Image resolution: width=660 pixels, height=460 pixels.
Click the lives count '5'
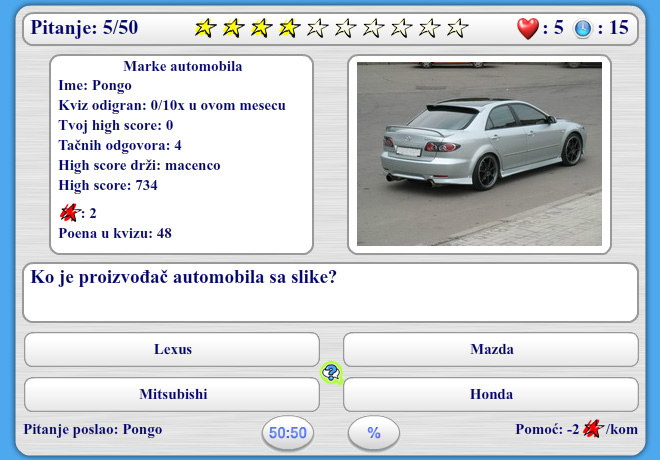pos(559,28)
